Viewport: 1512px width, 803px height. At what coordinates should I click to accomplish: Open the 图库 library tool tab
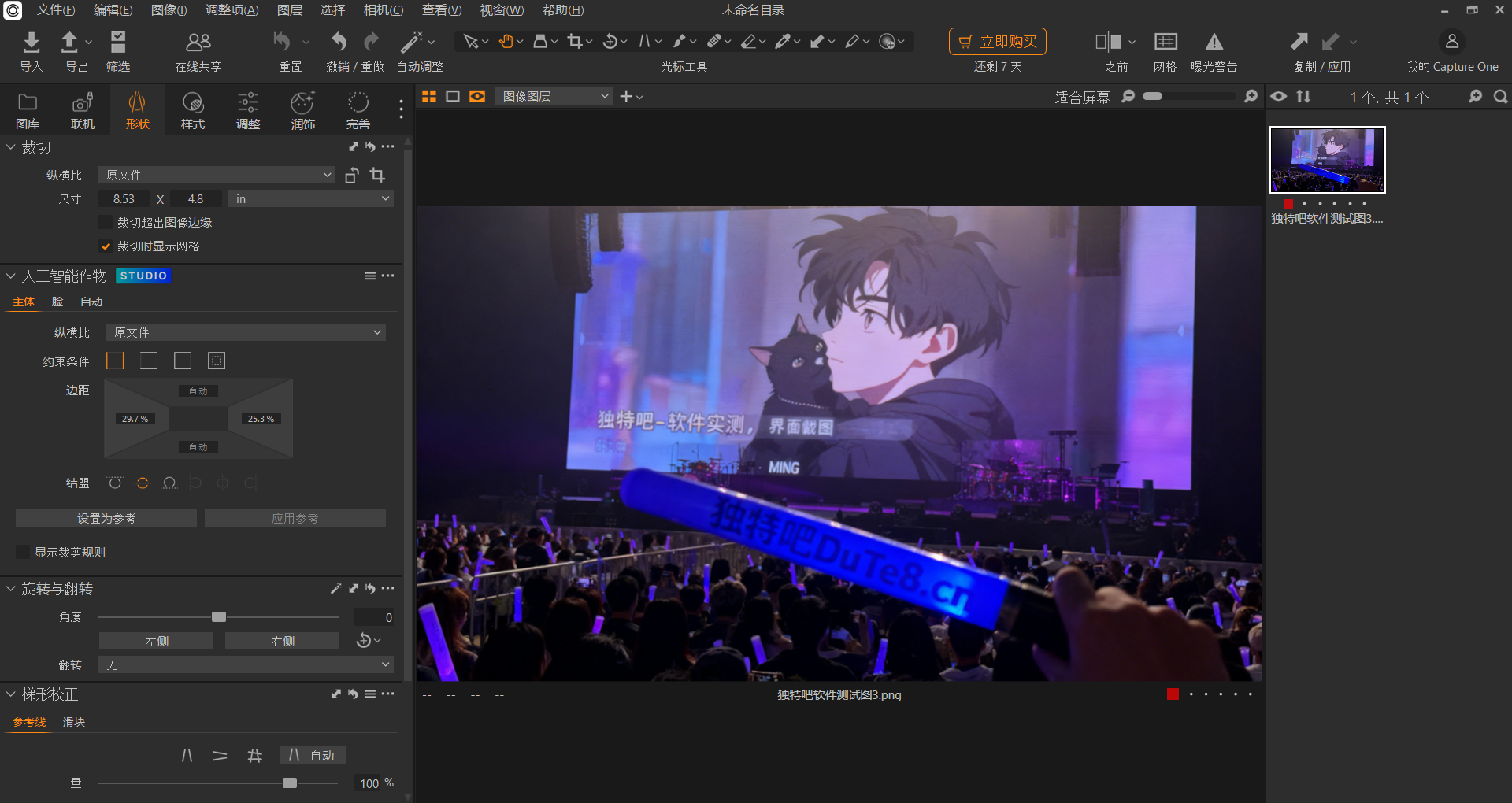coord(28,109)
